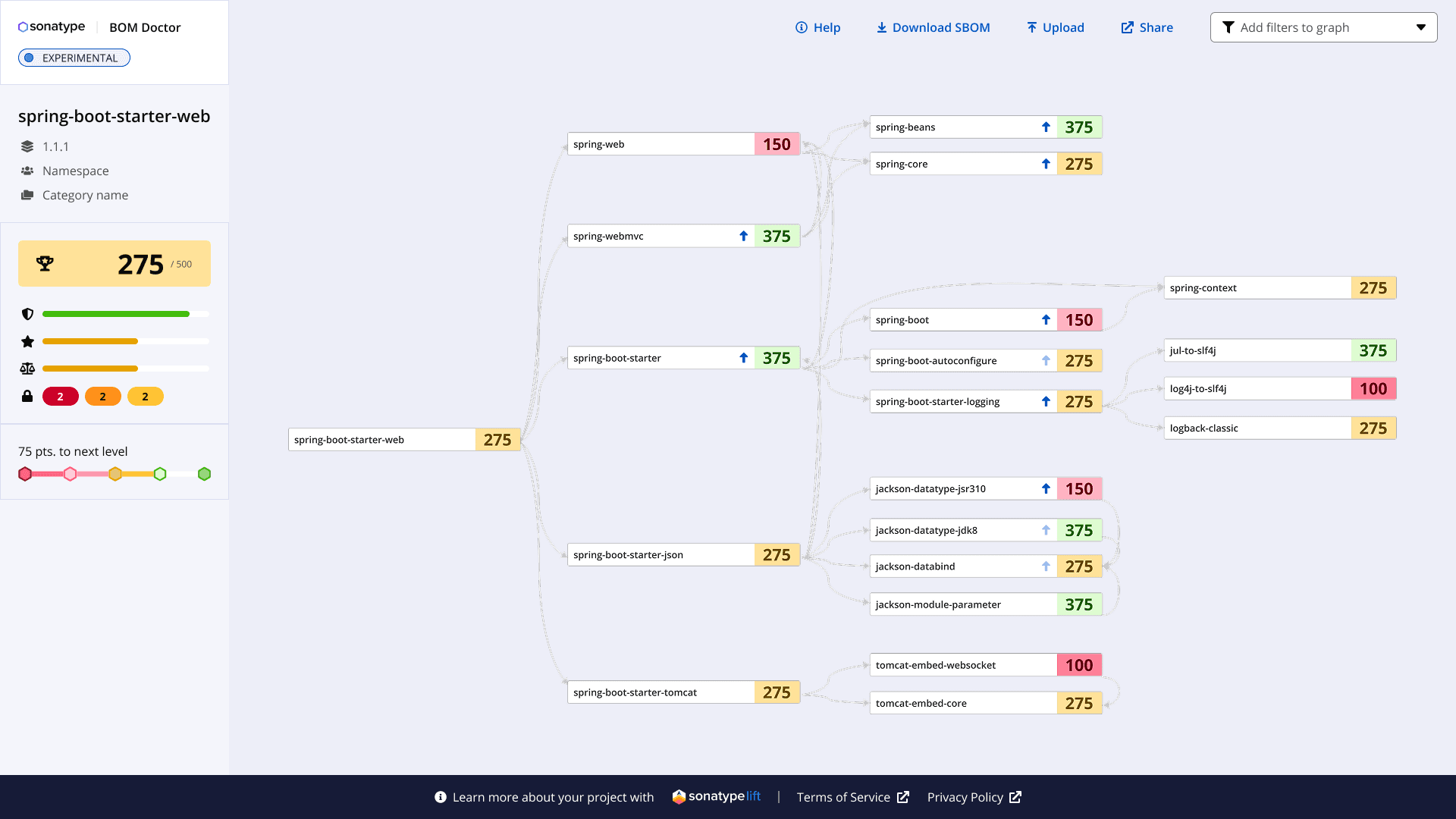The width and height of the screenshot is (1456, 819).
Task: Click the red critical count badge
Action: [x=61, y=397]
